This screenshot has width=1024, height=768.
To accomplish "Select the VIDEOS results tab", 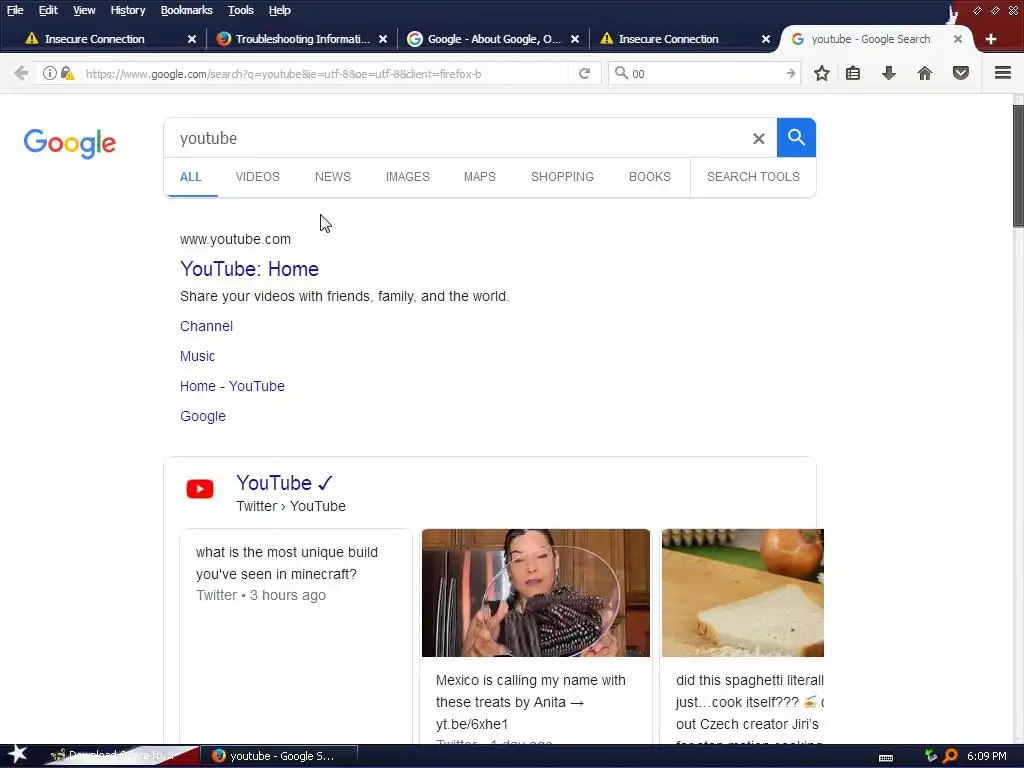I will point(257,177).
